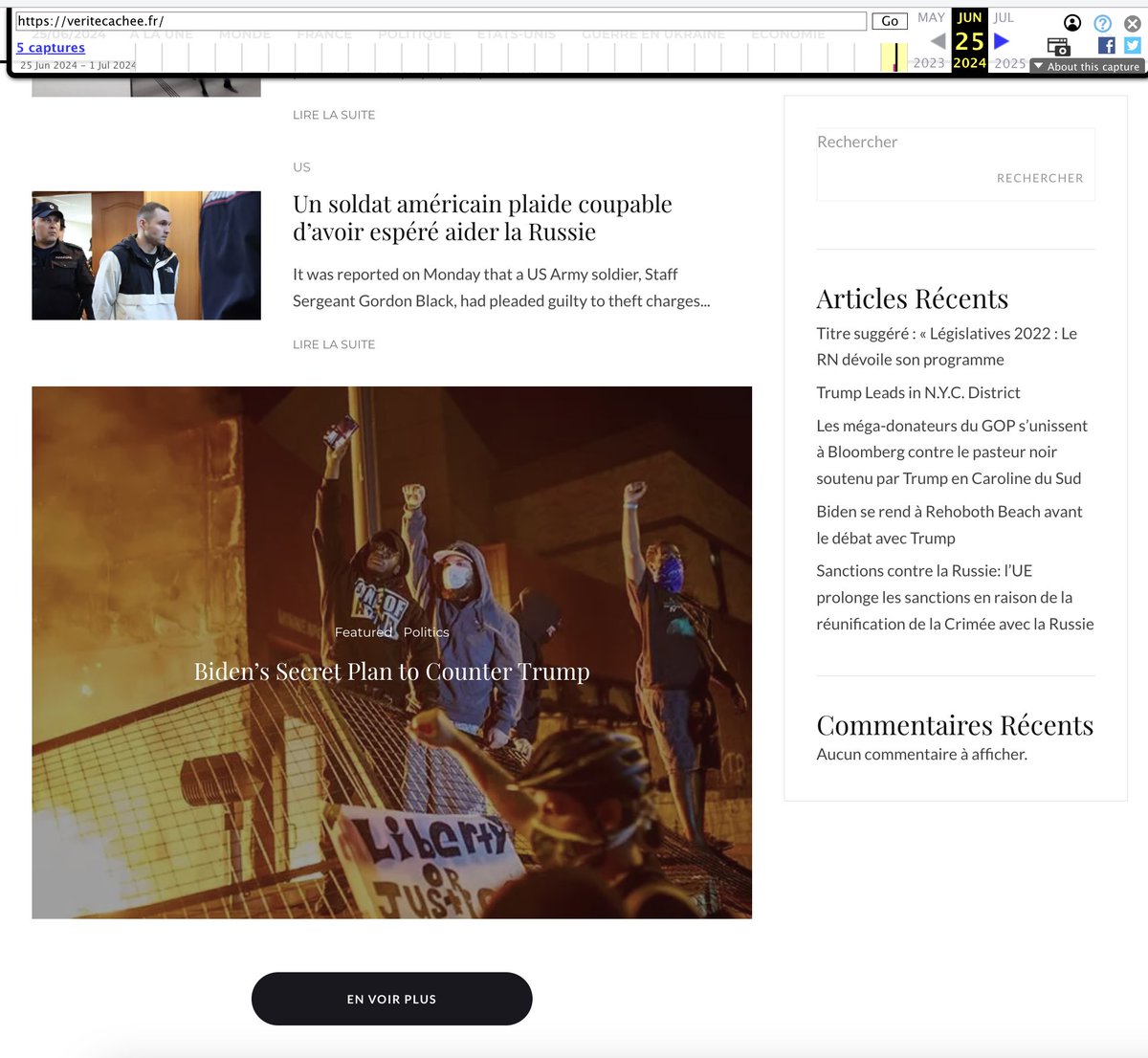The height and width of the screenshot is (1058, 1148).
Task: Click the capture date range '25 Jun 2024 – 1 Jul 2024'
Action: [77, 65]
